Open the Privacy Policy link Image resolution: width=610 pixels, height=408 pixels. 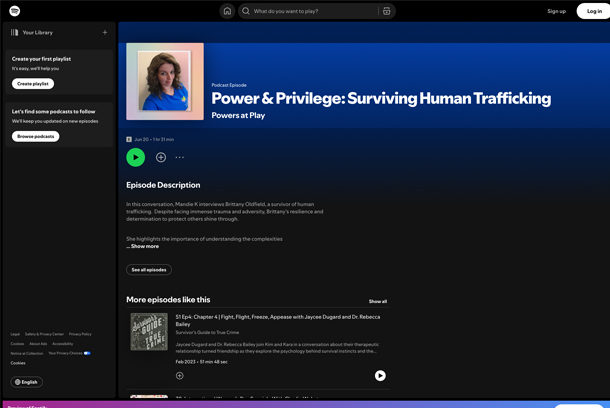(80, 334)
